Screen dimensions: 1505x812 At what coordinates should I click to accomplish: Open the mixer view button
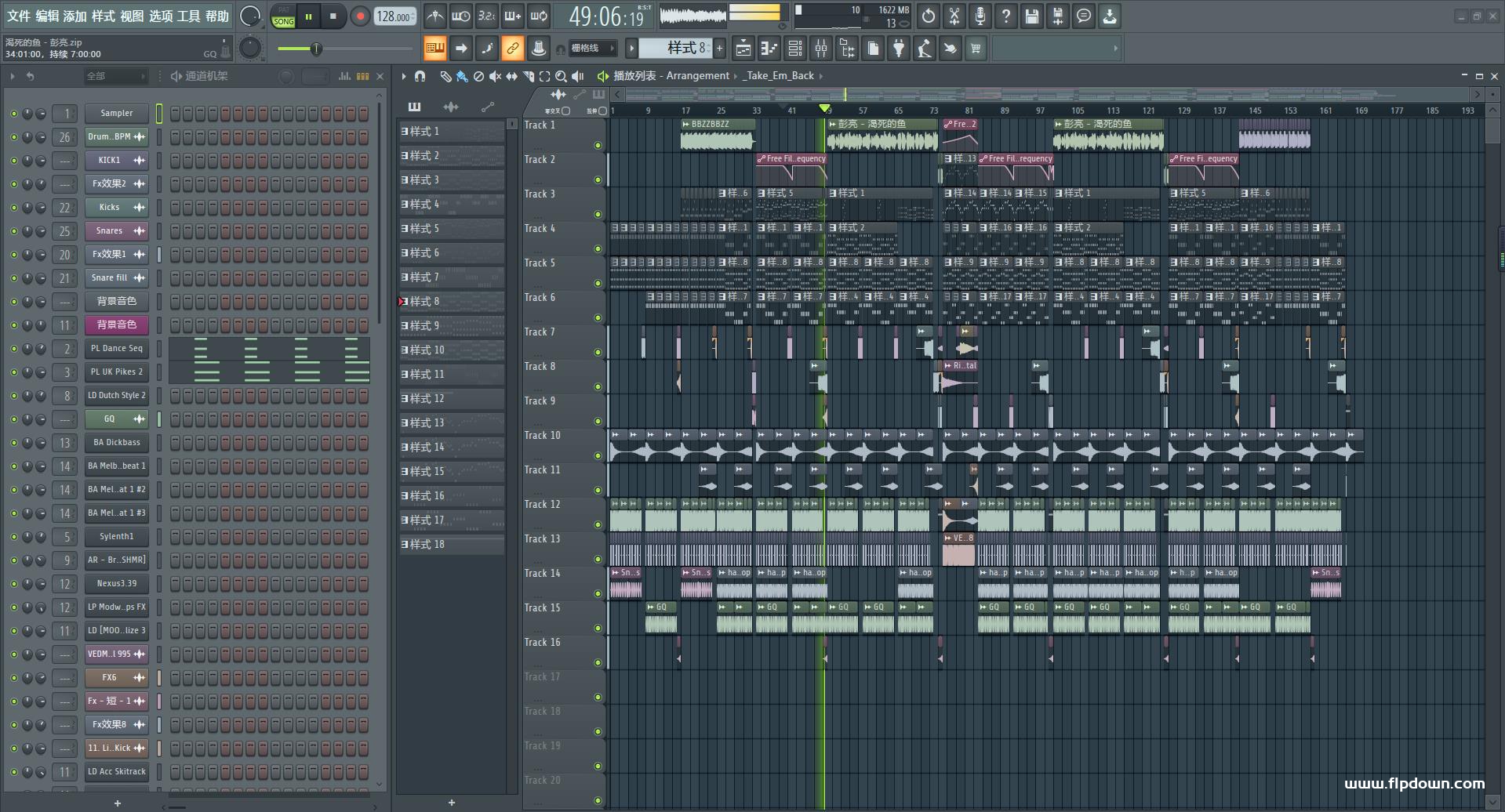(820, 49)
